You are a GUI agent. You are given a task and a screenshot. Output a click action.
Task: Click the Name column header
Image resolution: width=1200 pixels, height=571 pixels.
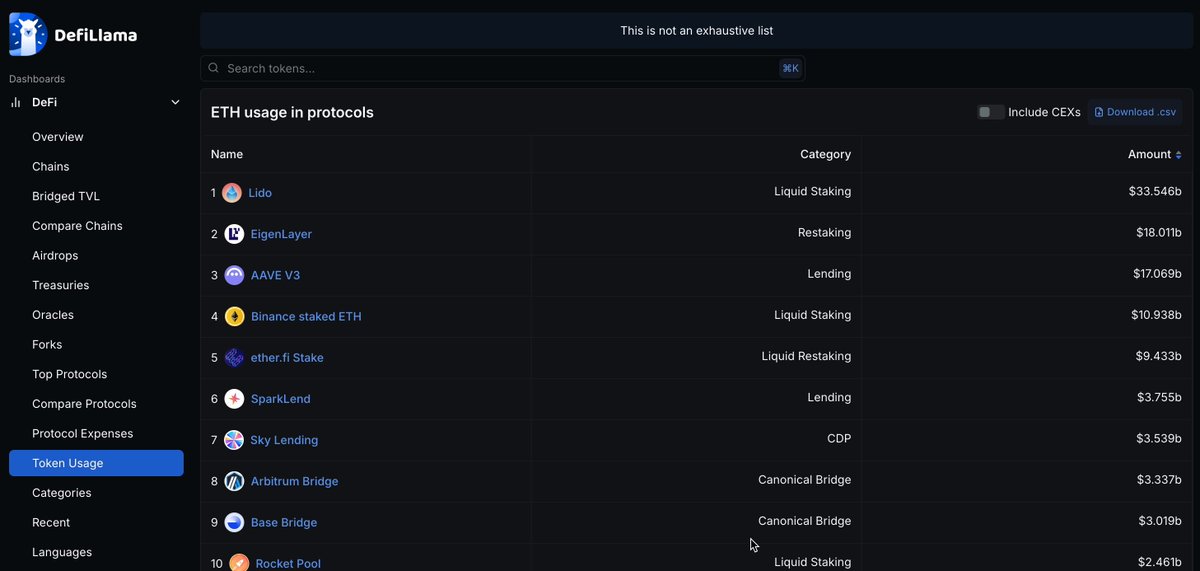click(227, 154)
